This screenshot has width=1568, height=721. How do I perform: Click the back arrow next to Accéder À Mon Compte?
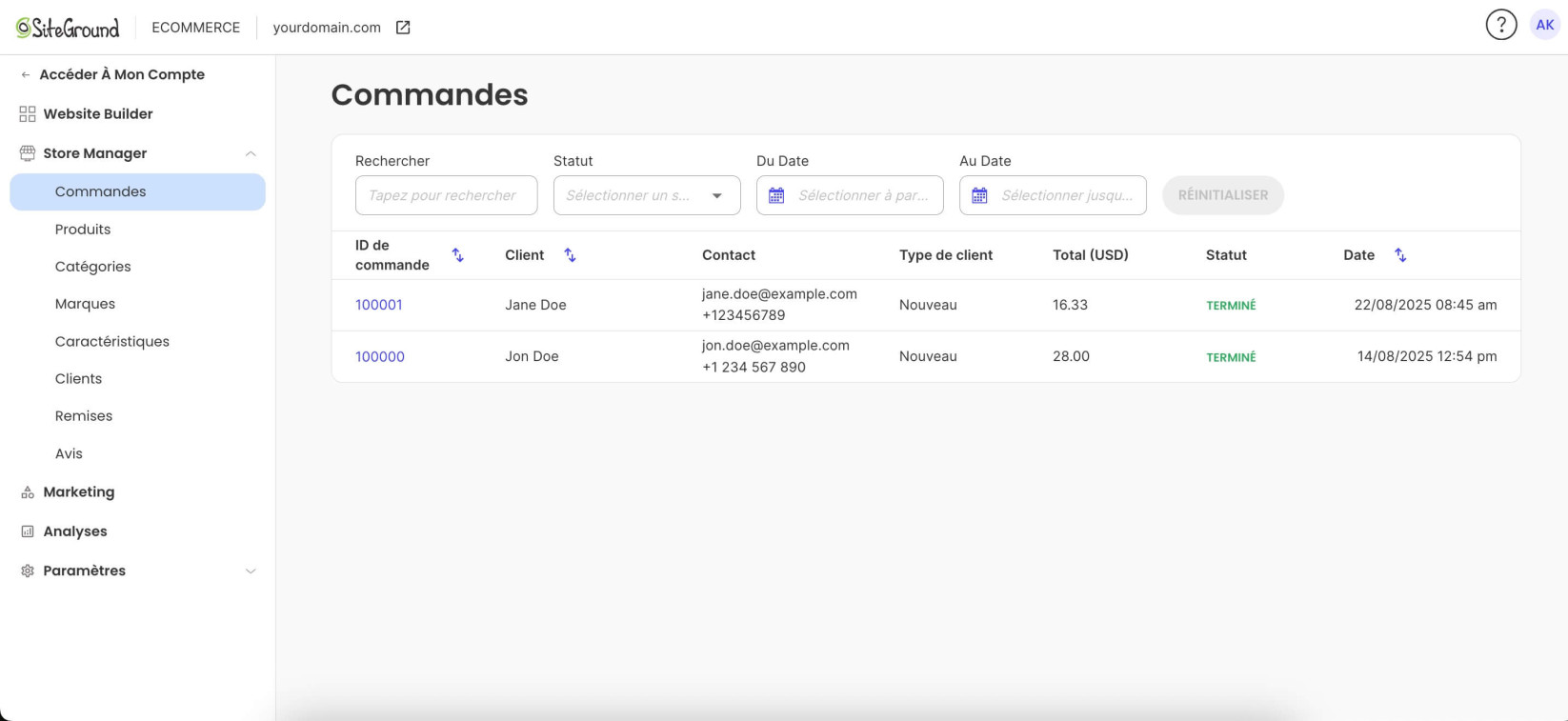coord(26,74)
